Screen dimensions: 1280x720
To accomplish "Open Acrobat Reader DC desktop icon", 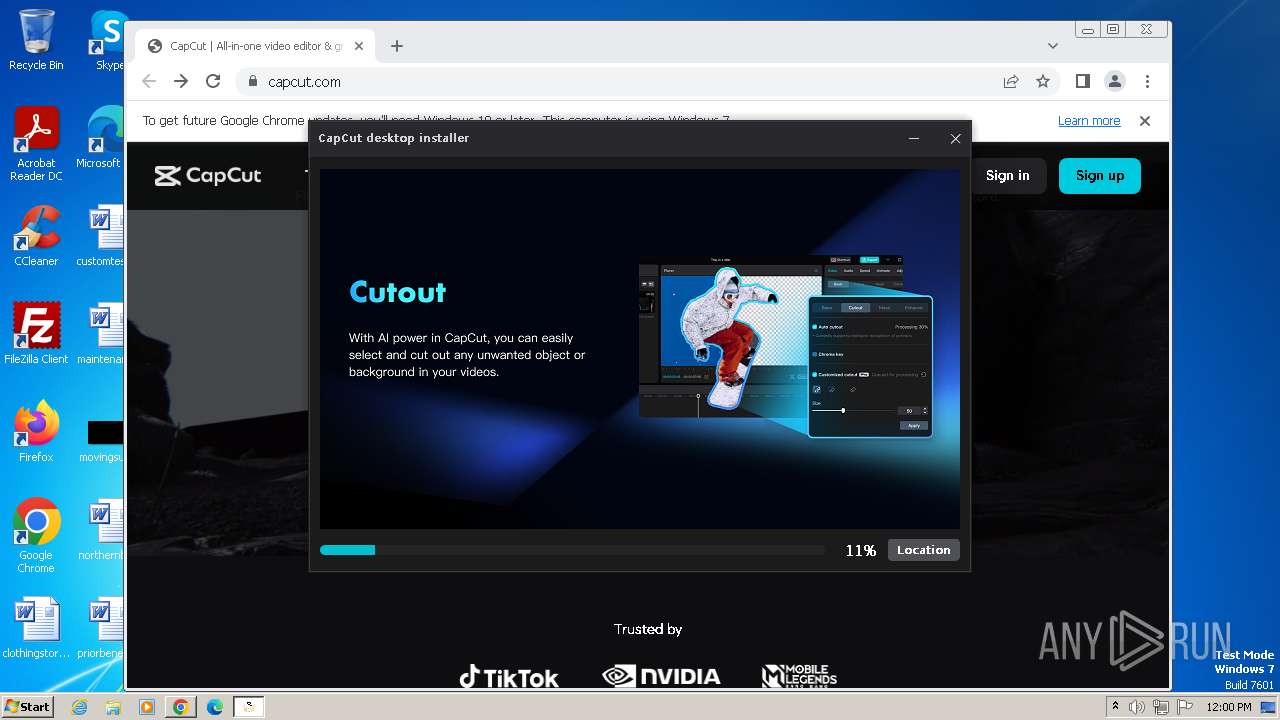I will coord(36,145).
